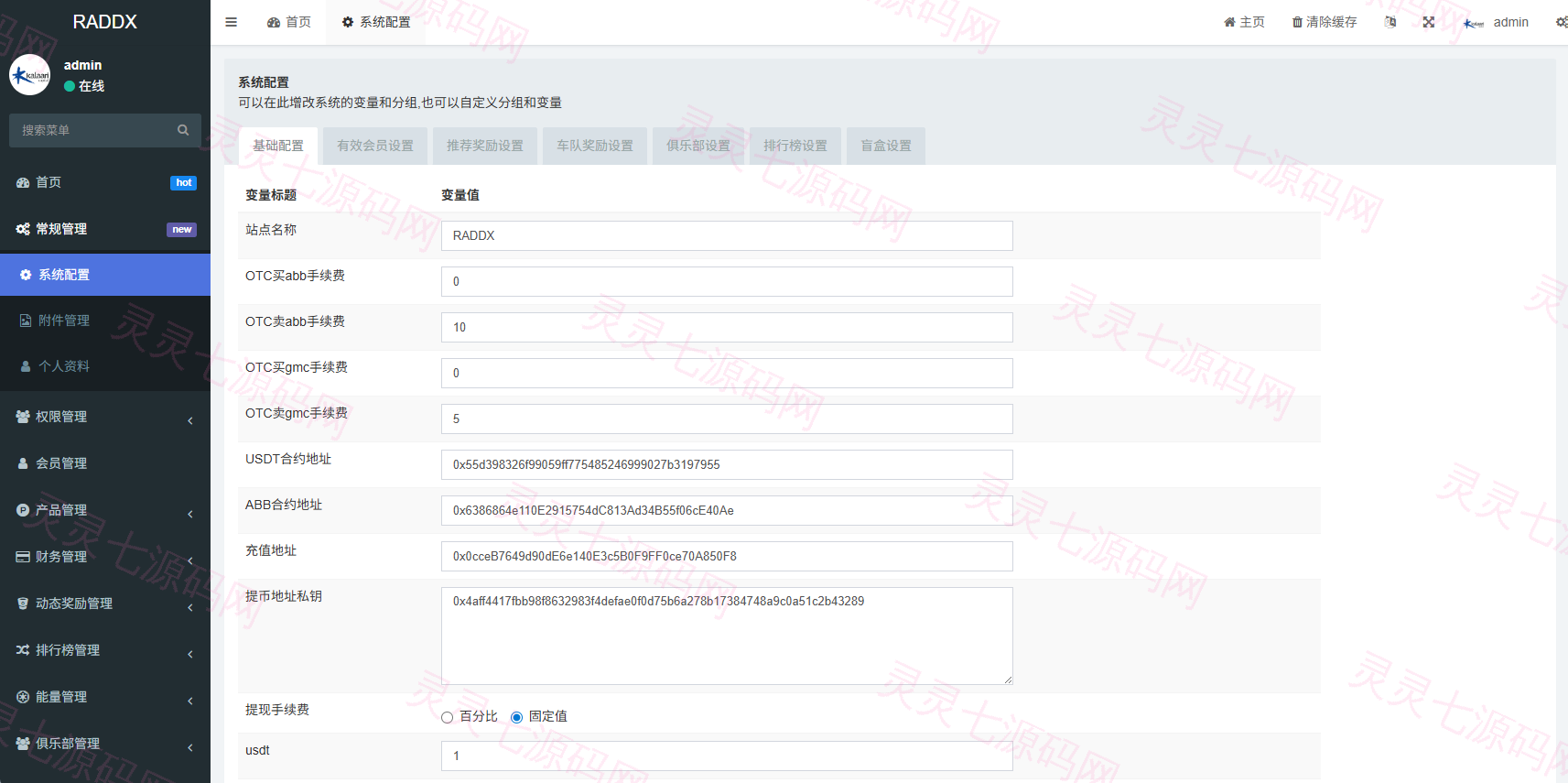Click the 常规管理 cogs menu item
Screen dimensions: 1568x783
click(105, 229)
